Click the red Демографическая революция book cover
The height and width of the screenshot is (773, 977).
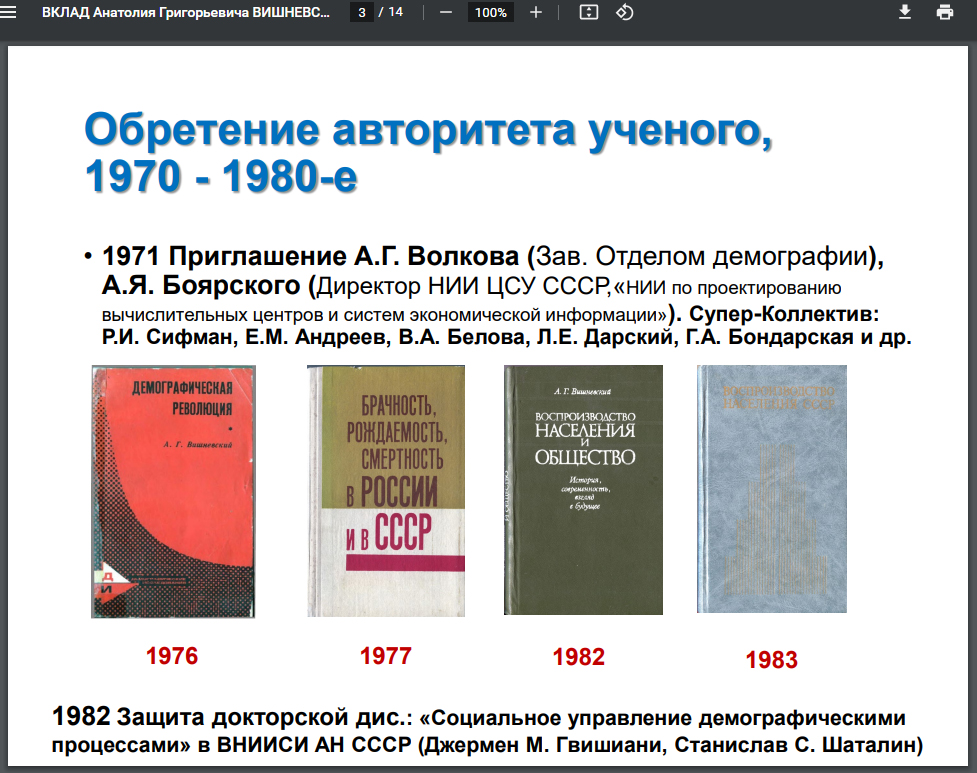click(173, 491)
